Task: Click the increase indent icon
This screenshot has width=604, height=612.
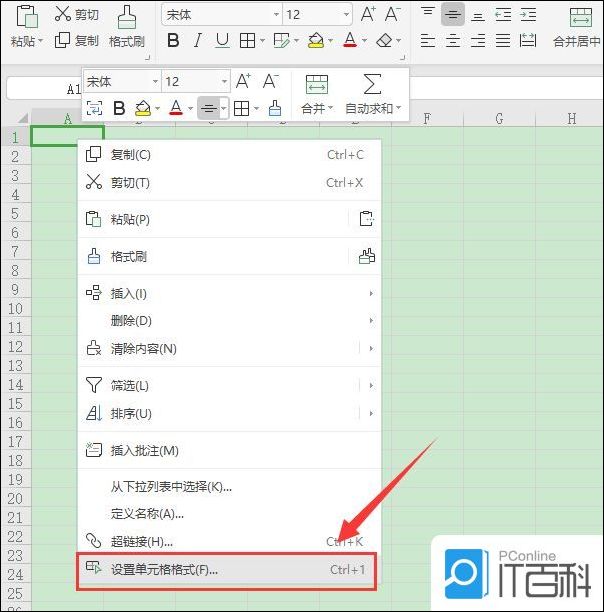Action: (x=528, y=15)
